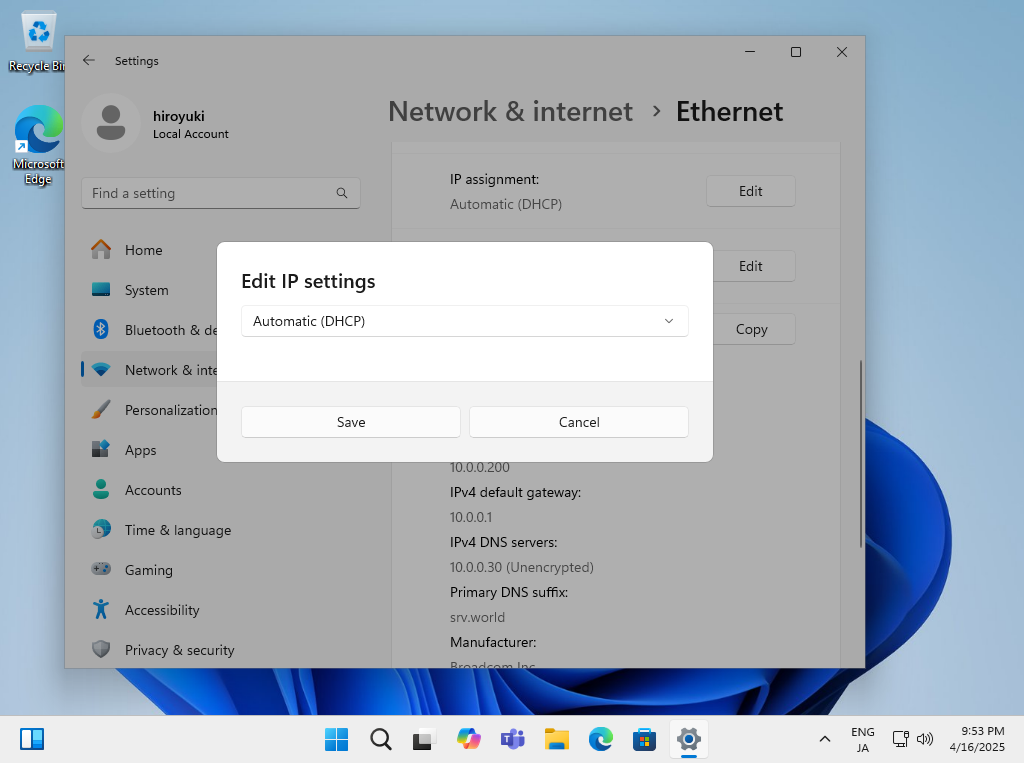Click the Copy button in Ethernet properties
The width and height of the screenshot is (1024, 763).
(754, 329)
